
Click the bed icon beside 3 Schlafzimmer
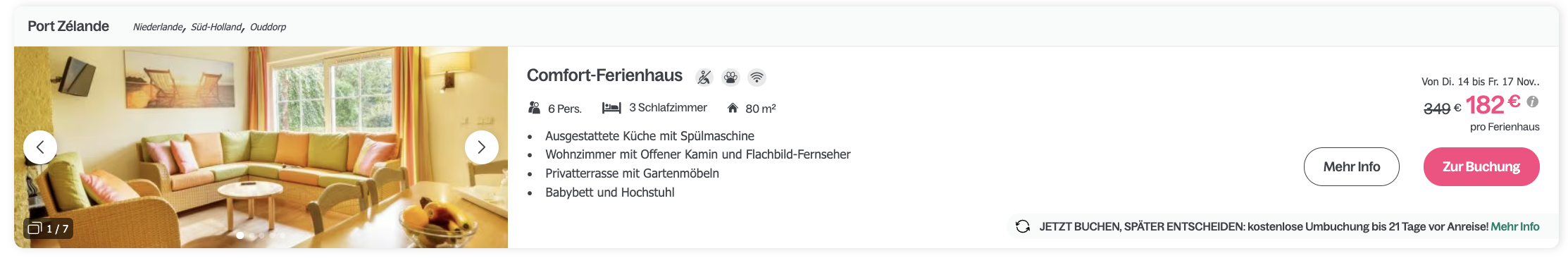(x=611, y=108)
